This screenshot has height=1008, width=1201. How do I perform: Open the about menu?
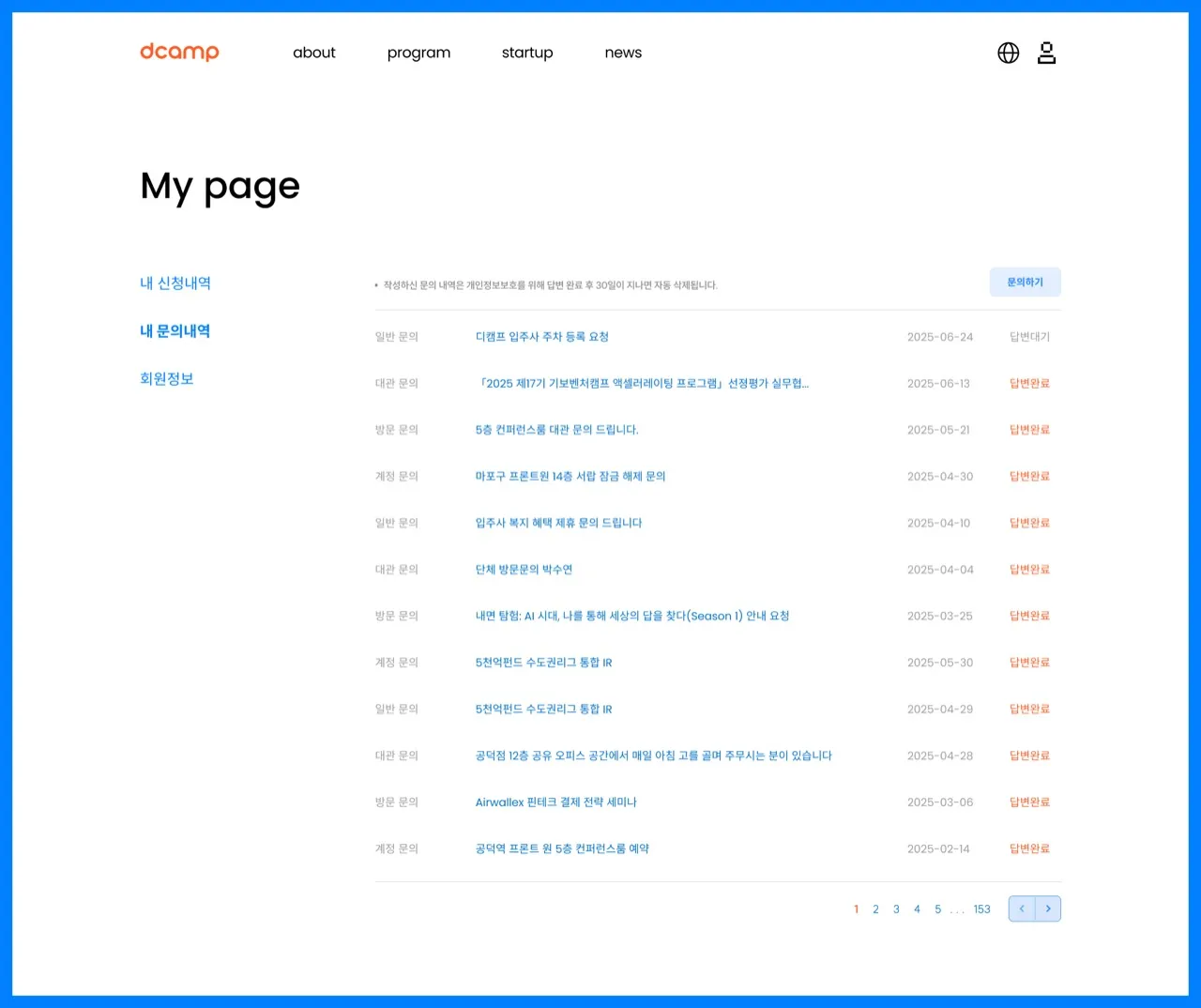pyautogui.click(x=313, y=53)
